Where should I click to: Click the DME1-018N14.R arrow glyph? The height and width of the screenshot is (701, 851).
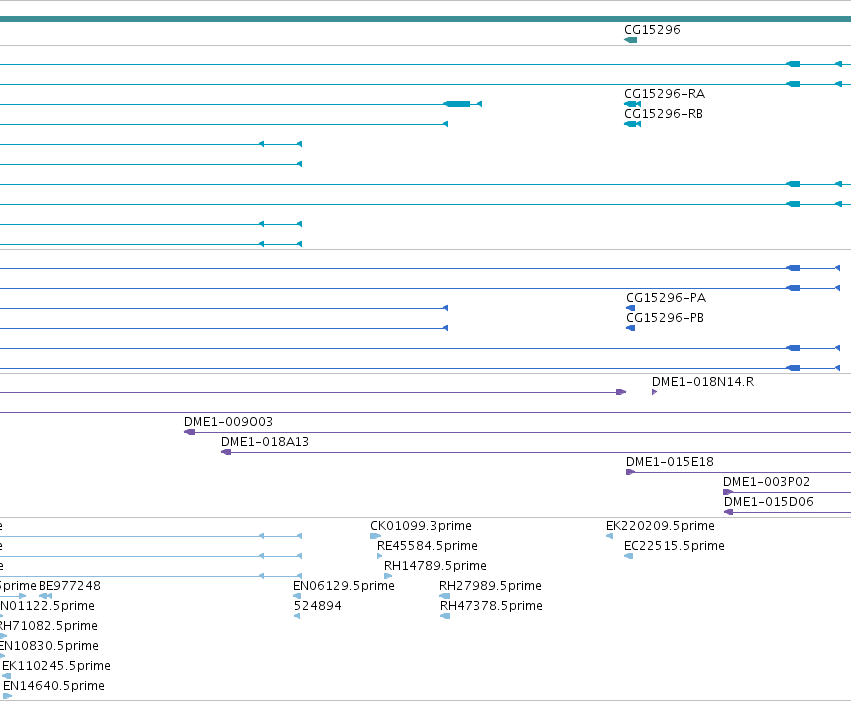pos(655,392)
